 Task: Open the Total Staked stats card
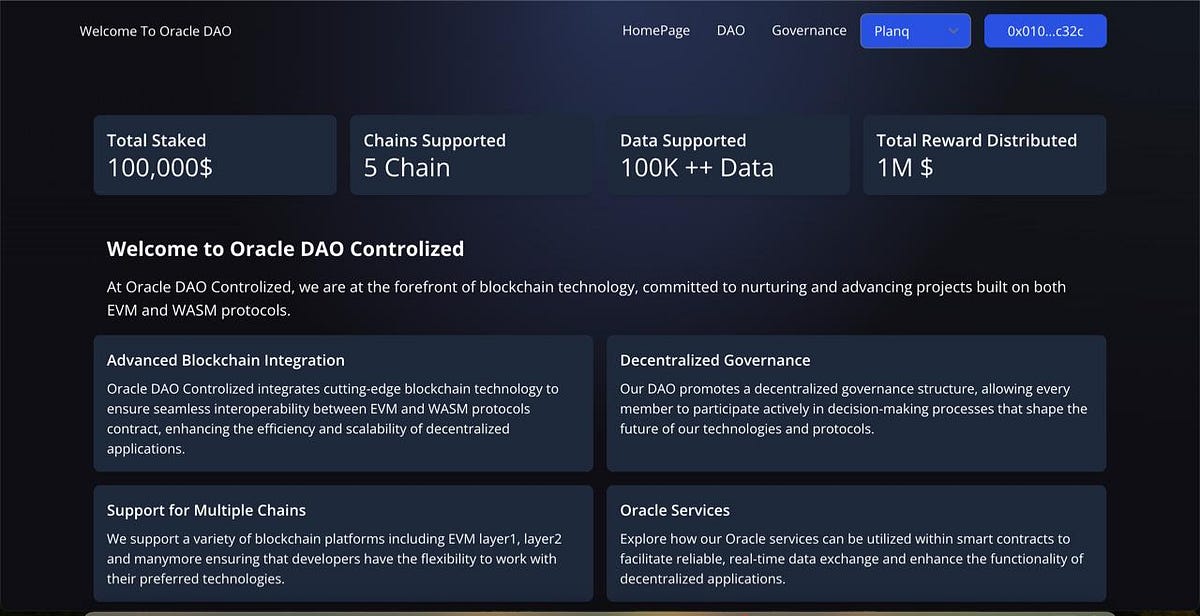(214, 155)
